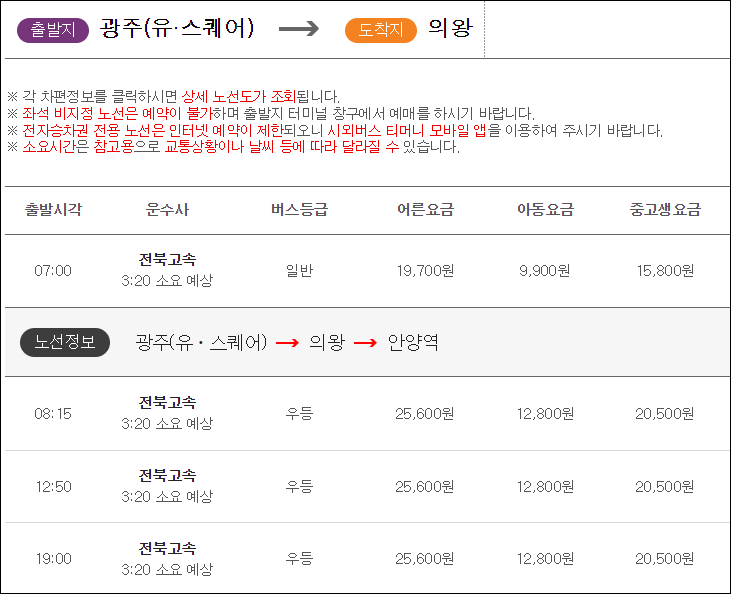Click red text 좌석 비지정 노선은 예약이 불가
This screenshot has width=731, height=594.
click(117, 113)
